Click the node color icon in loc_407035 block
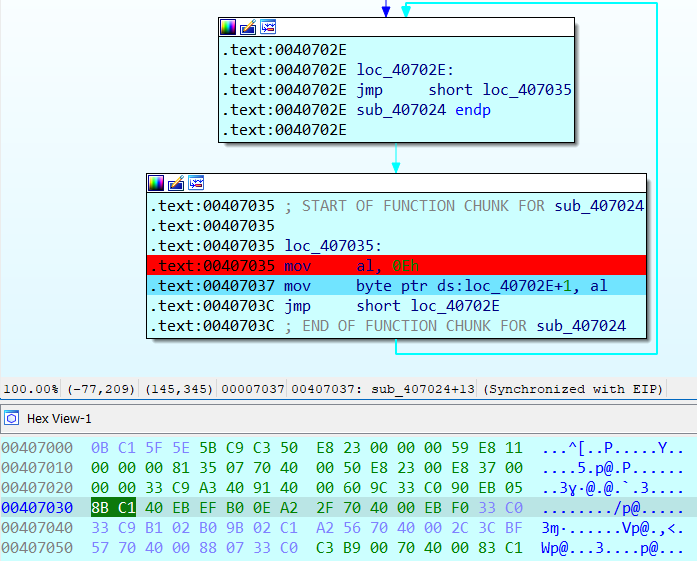 click(156, 183)
